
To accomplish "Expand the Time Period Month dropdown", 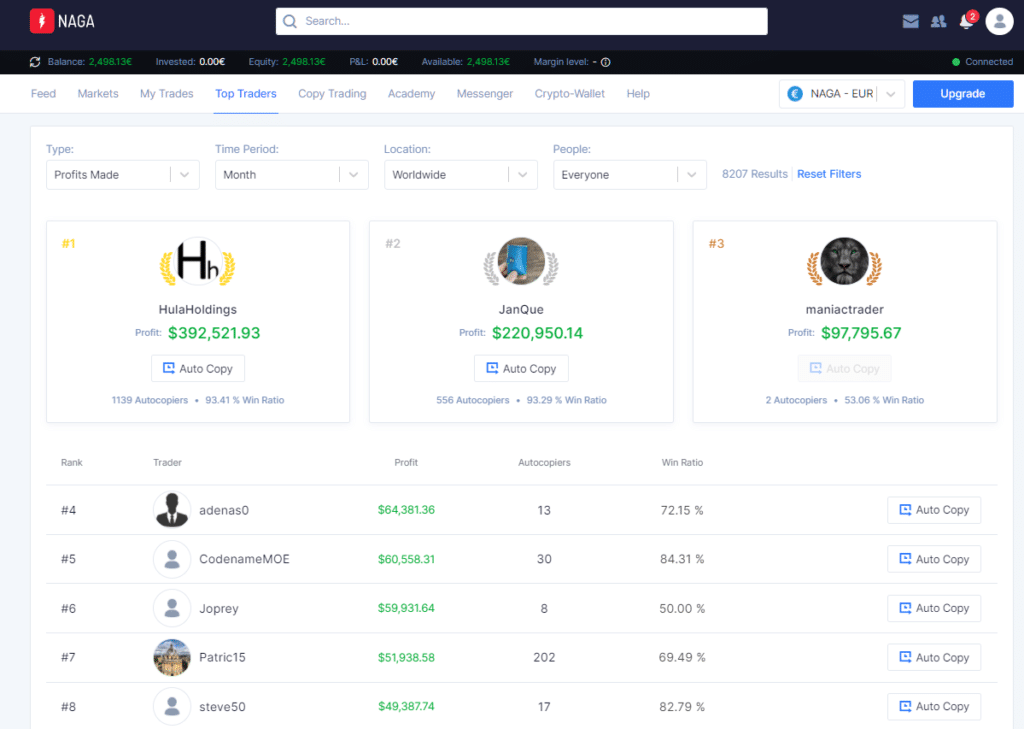I will point(291,174).
